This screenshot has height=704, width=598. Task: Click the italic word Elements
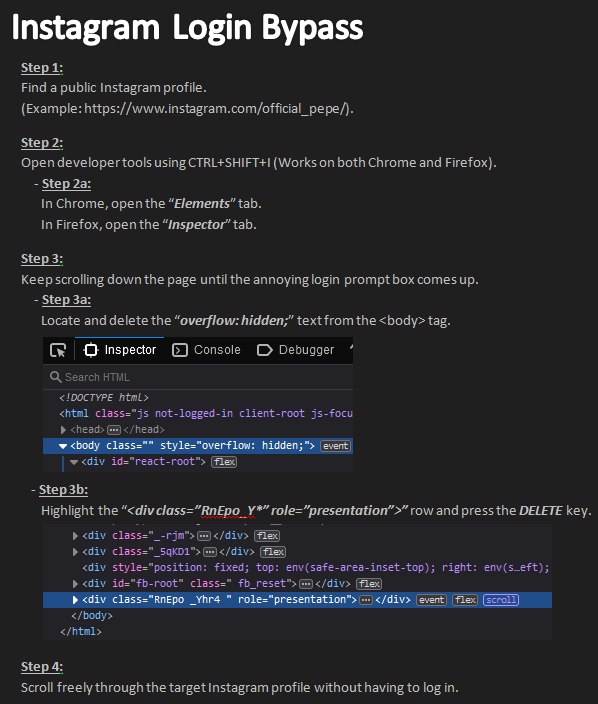pyautogui.click(x=202, y=204)
